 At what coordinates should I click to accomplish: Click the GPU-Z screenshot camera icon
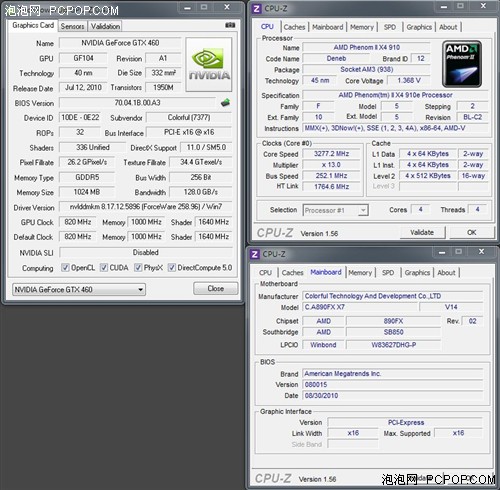pyautogui.click(x=230, y=25)
